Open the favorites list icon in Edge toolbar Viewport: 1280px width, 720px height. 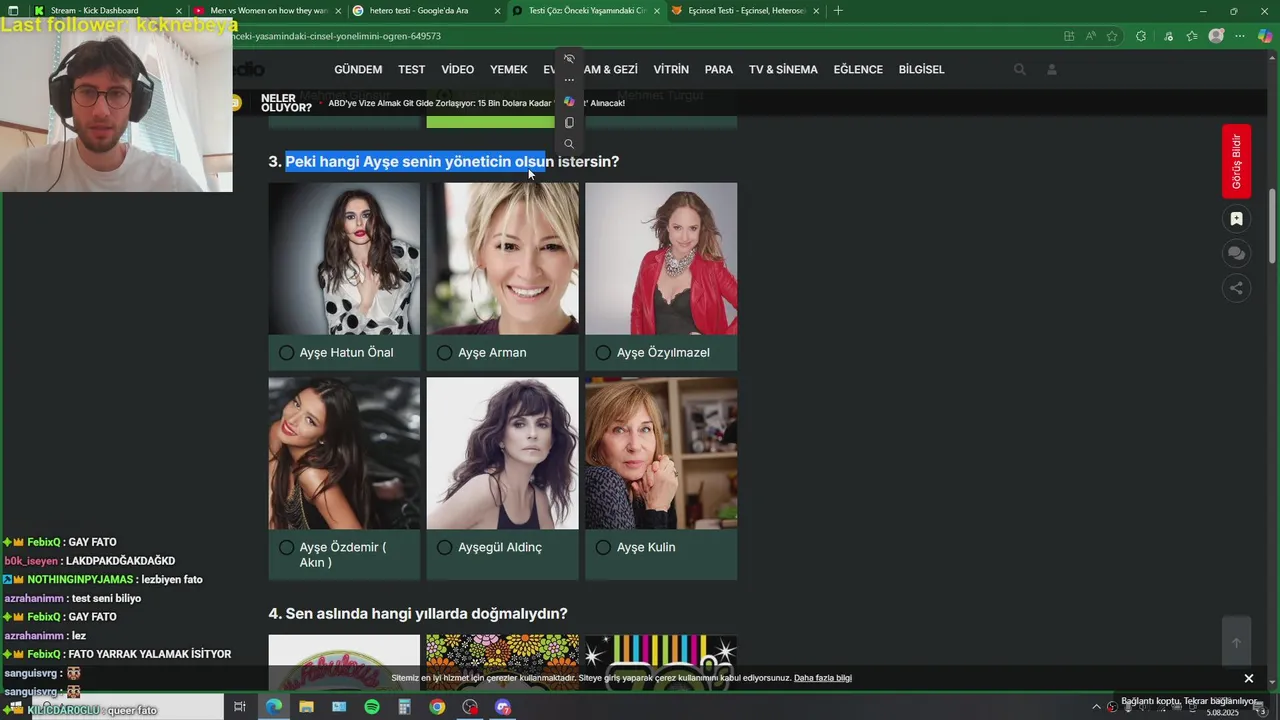[x=1192, y=36]
